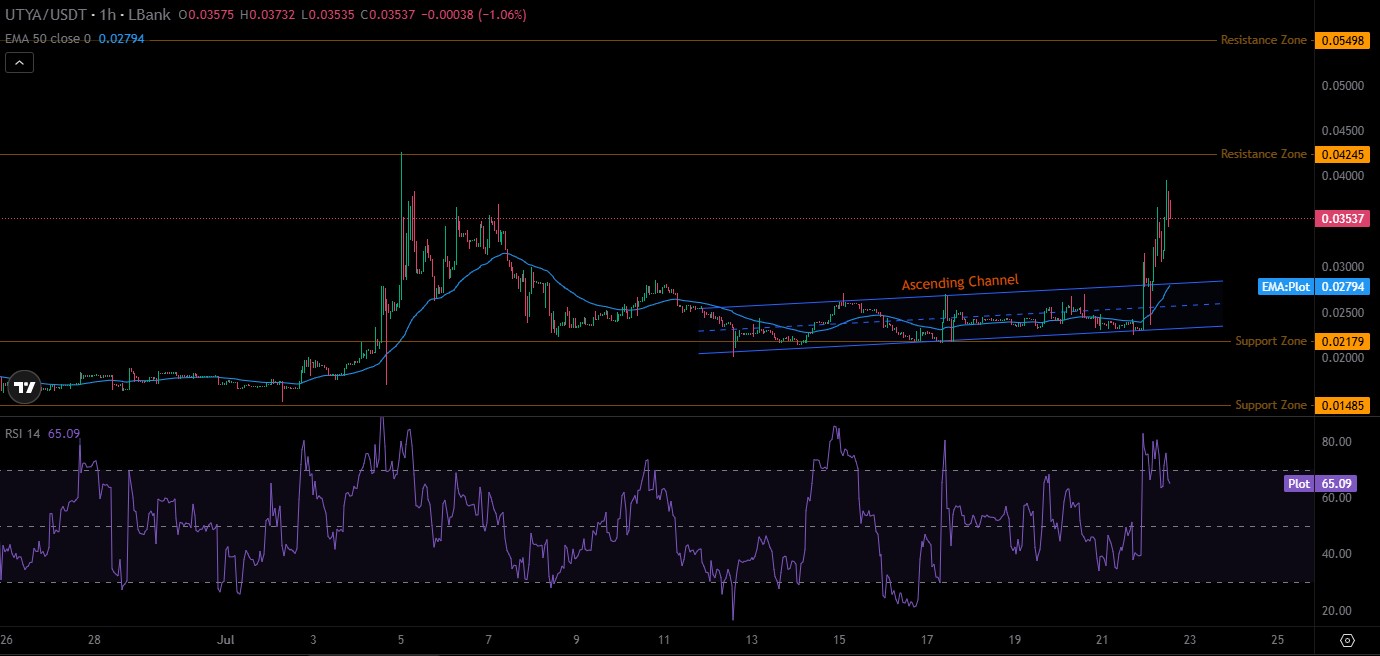The width and height of the screenshot is (1380, 656).
Task: Click the EMA value 0.02794 in legend
Action: coord(121,38)
